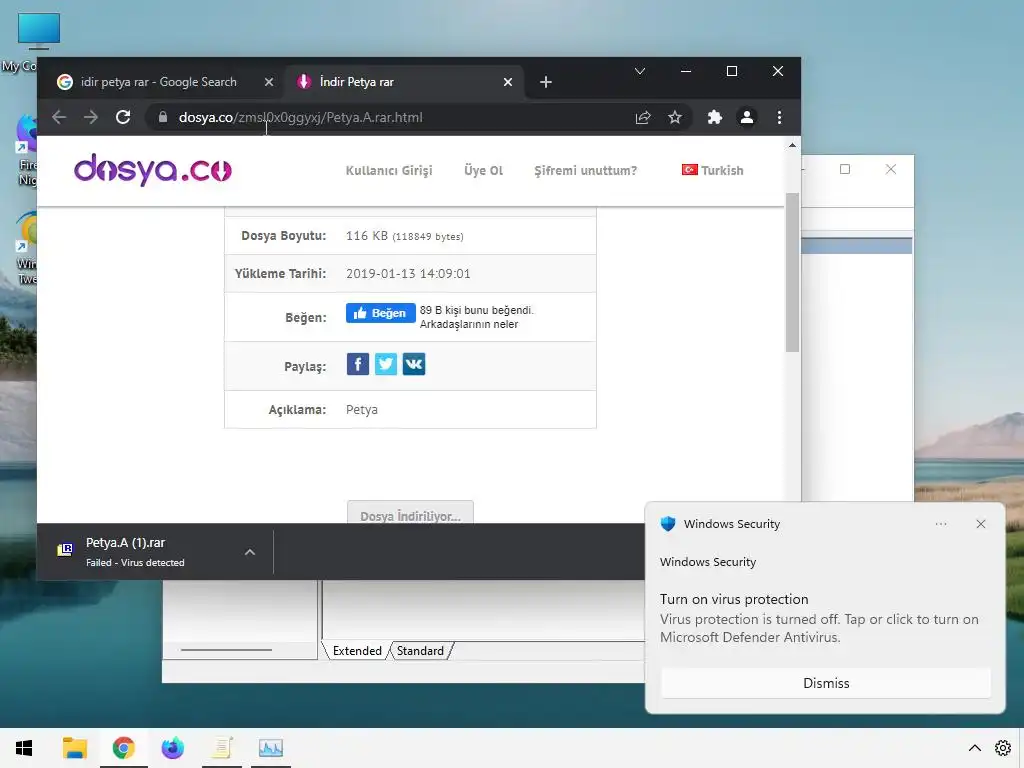Click the Chrome forward arrow
The width and height of the screenshot is (1024, 768).
click(91, 118)
